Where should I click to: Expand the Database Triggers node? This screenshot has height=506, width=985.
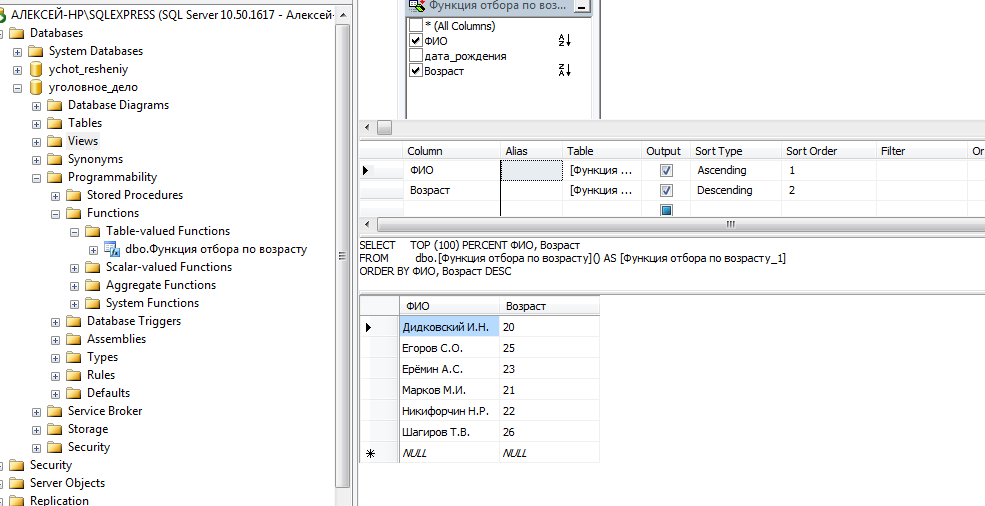tap(55, 322)
